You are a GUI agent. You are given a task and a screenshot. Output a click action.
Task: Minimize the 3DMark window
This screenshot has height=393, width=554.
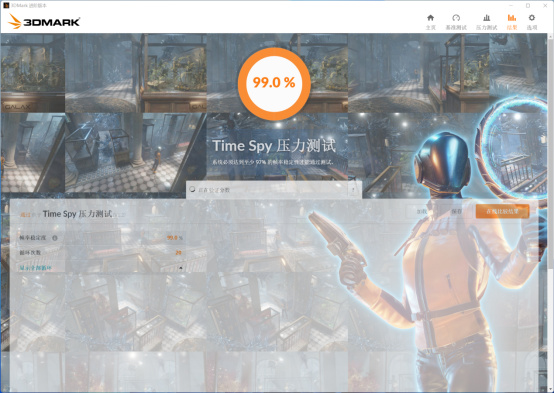(511, 5)
